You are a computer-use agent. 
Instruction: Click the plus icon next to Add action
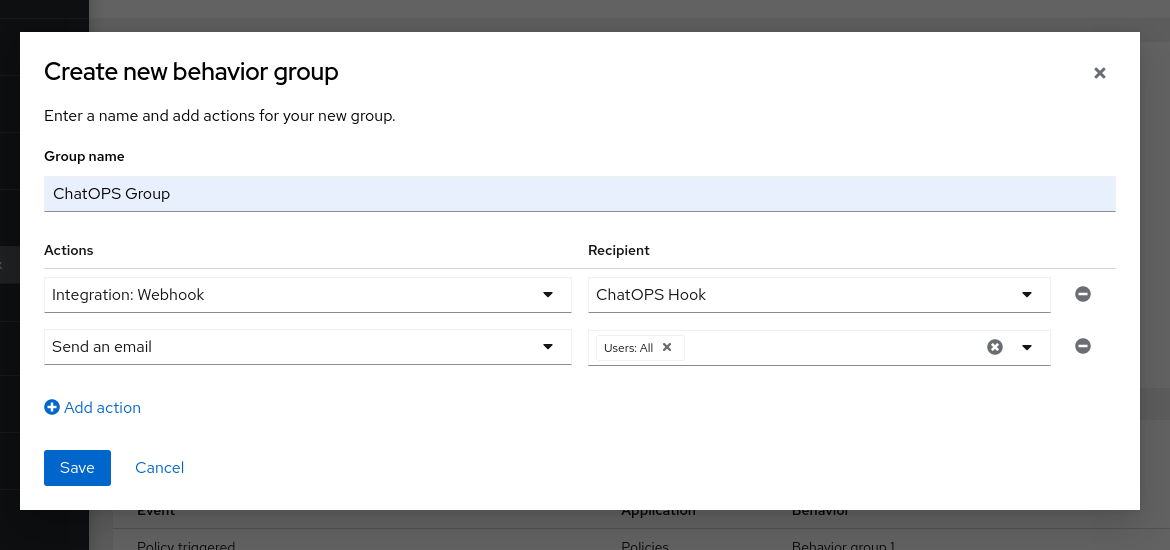52,408
